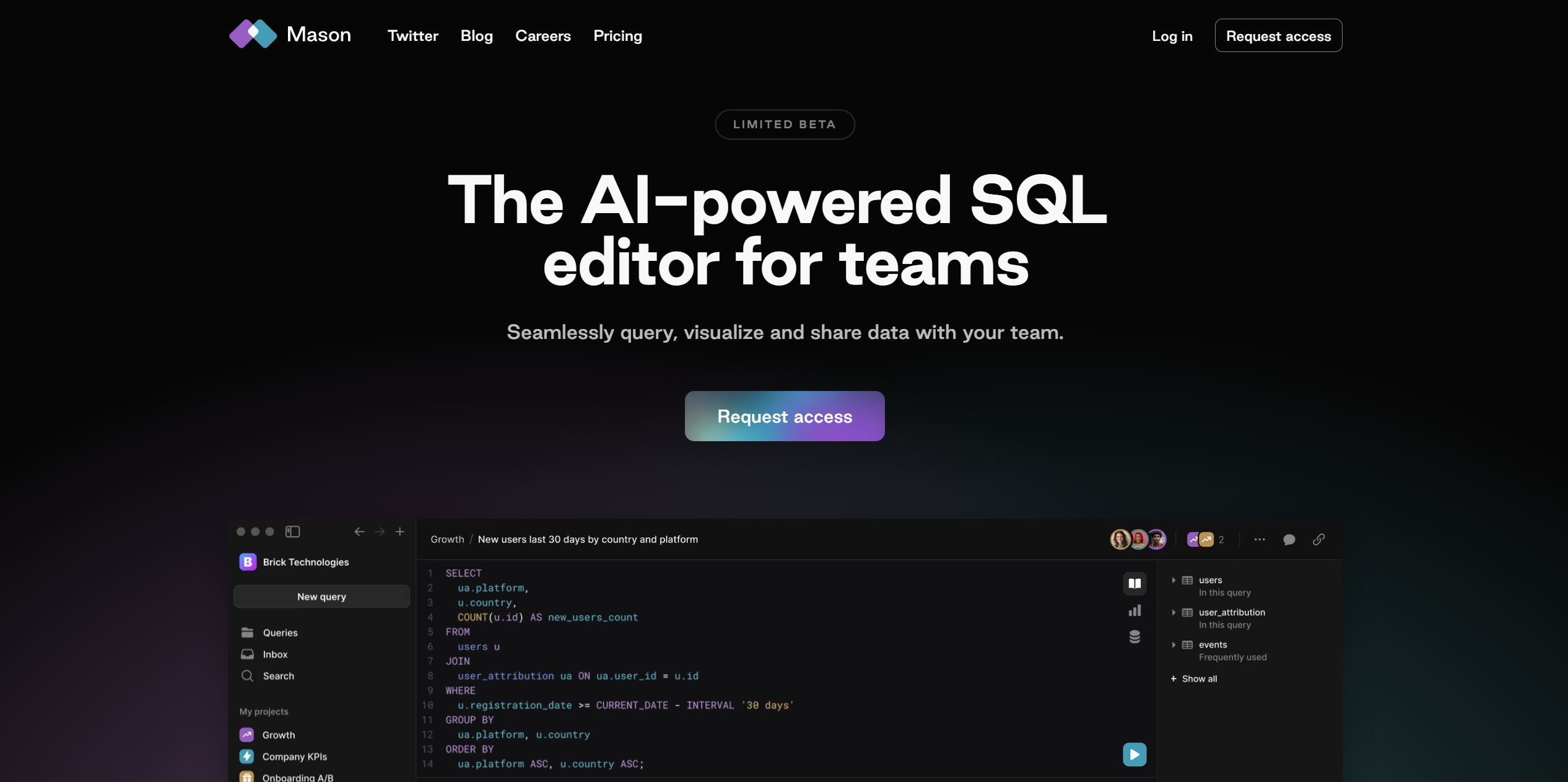1568x782 pixels.
Task: Click the query title in breadcrumb
Action: click(588, 539)
